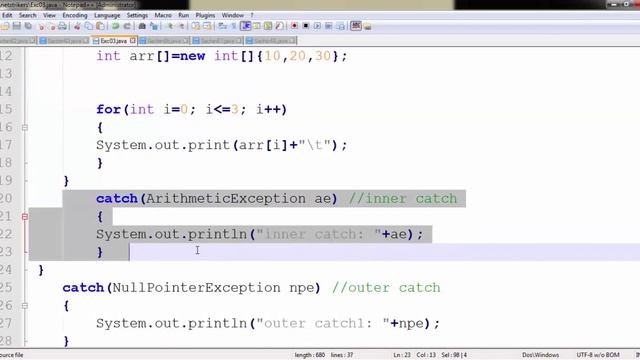The image size is (640, 360).
Task: Open the Run menu
Action: click(183, 15)
